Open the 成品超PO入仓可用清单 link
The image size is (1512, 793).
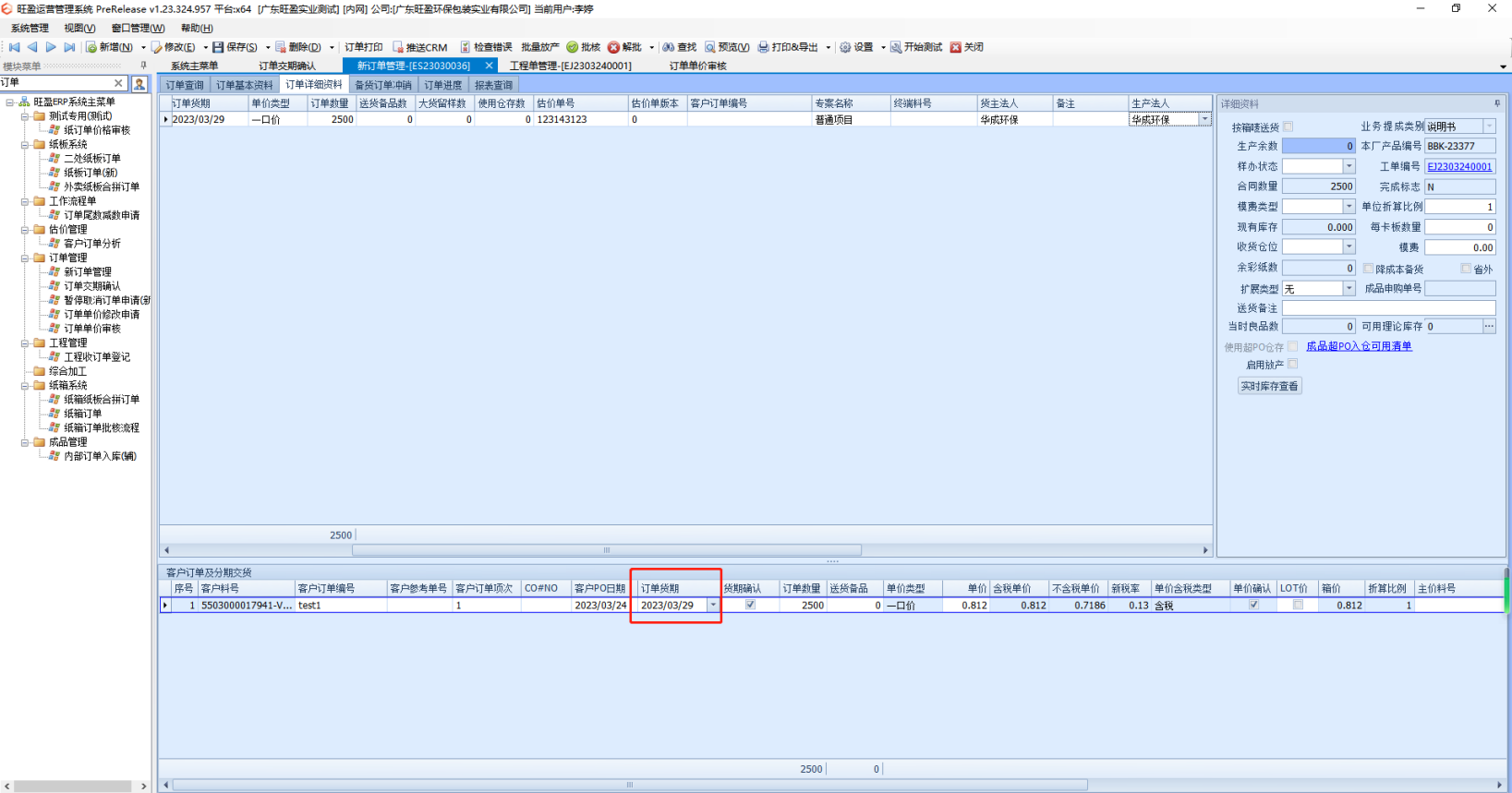[1359, 346]
